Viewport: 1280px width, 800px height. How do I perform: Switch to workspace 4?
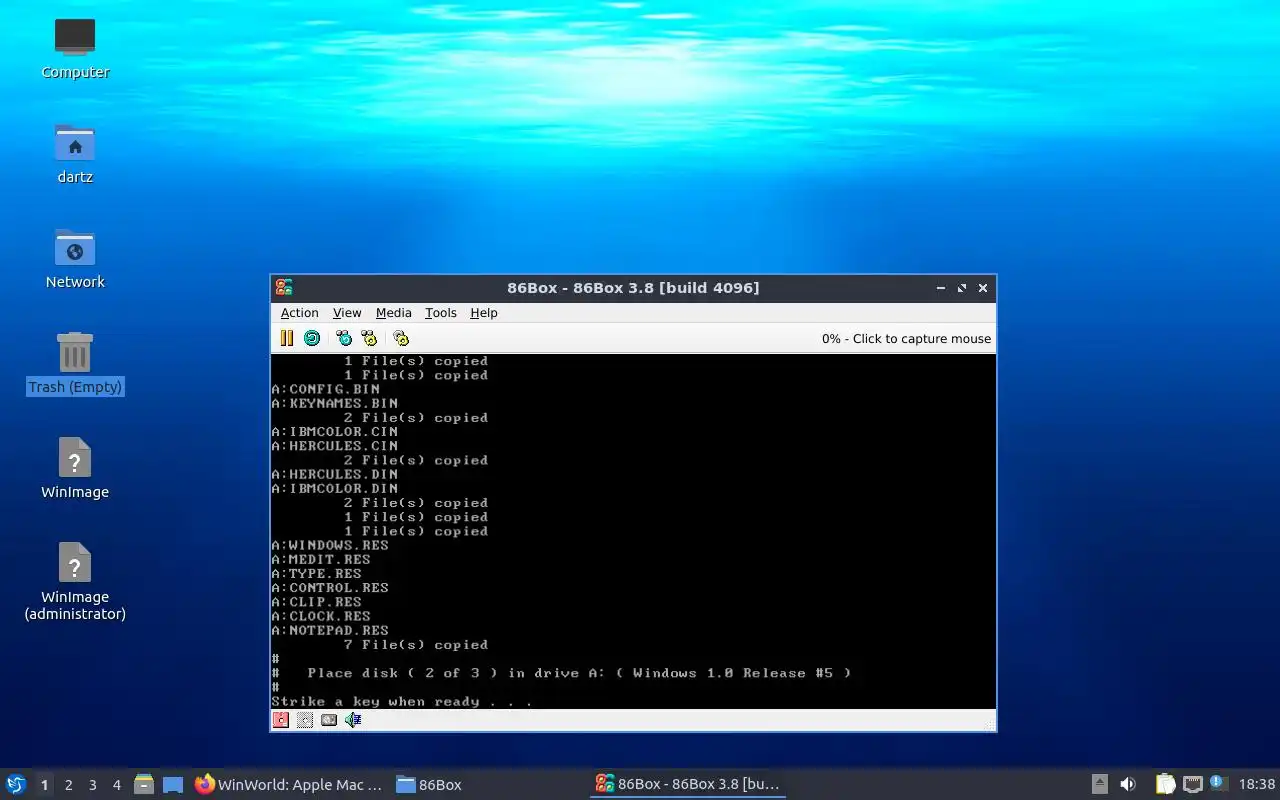point(116,785)
